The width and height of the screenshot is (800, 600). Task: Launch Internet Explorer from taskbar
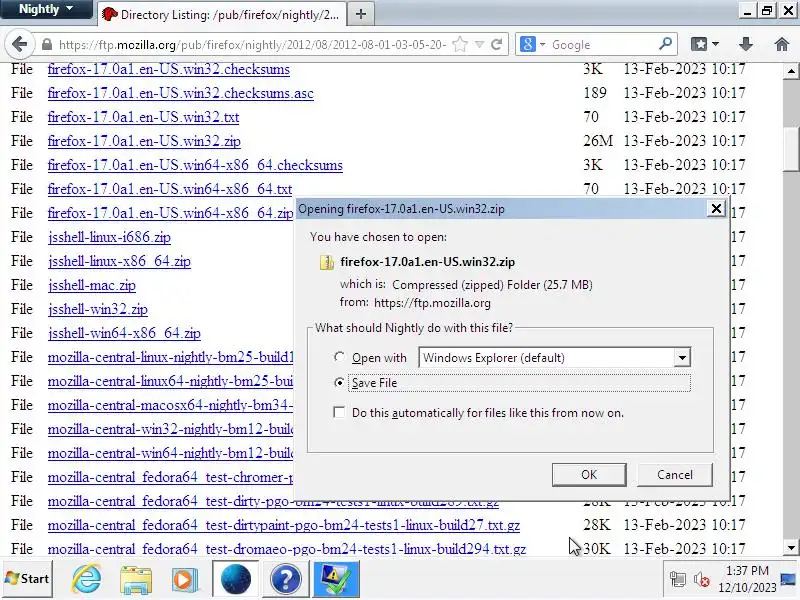(87, 579)
